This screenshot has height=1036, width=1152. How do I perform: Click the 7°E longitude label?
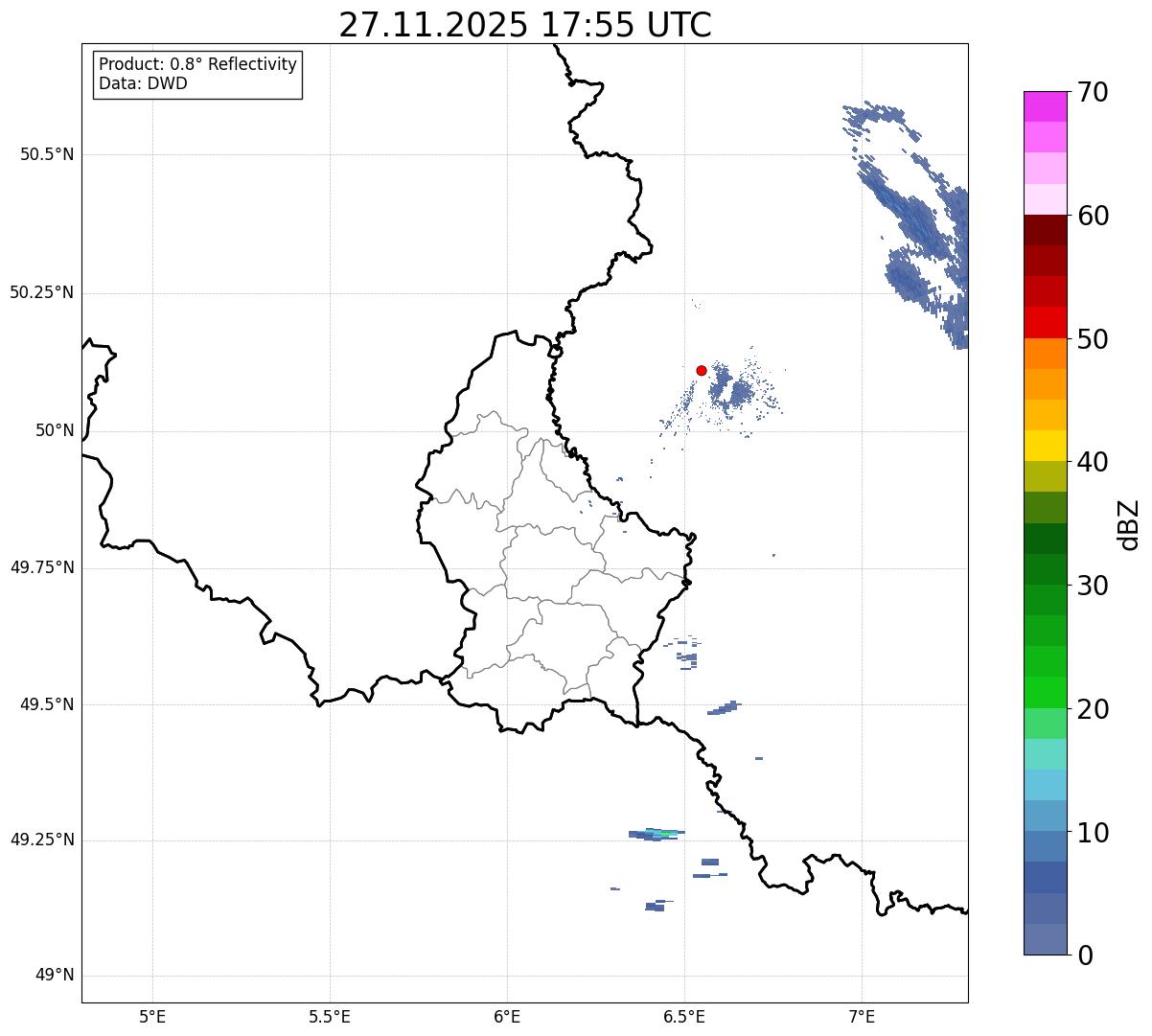[x=862, y=1016]
